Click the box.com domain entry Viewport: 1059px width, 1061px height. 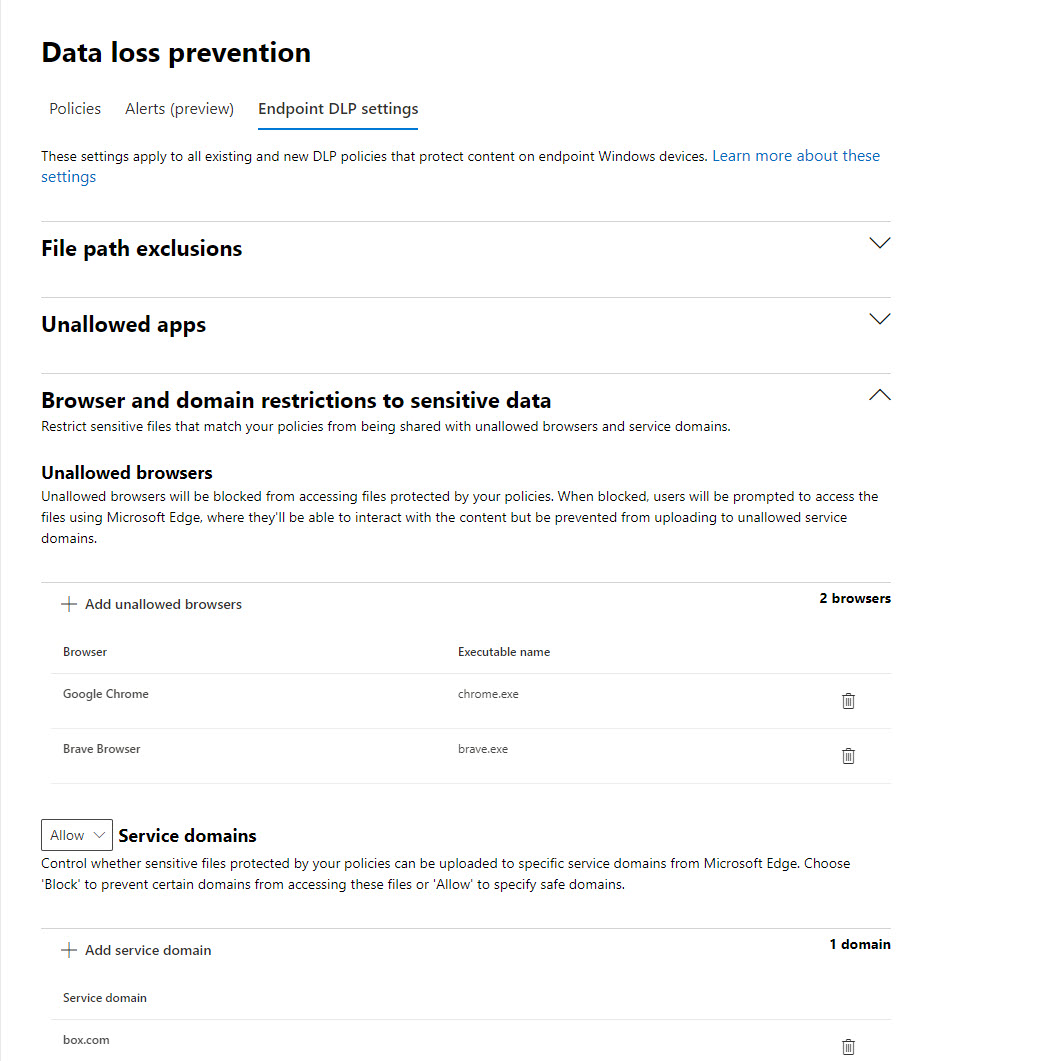(86, 1040)
